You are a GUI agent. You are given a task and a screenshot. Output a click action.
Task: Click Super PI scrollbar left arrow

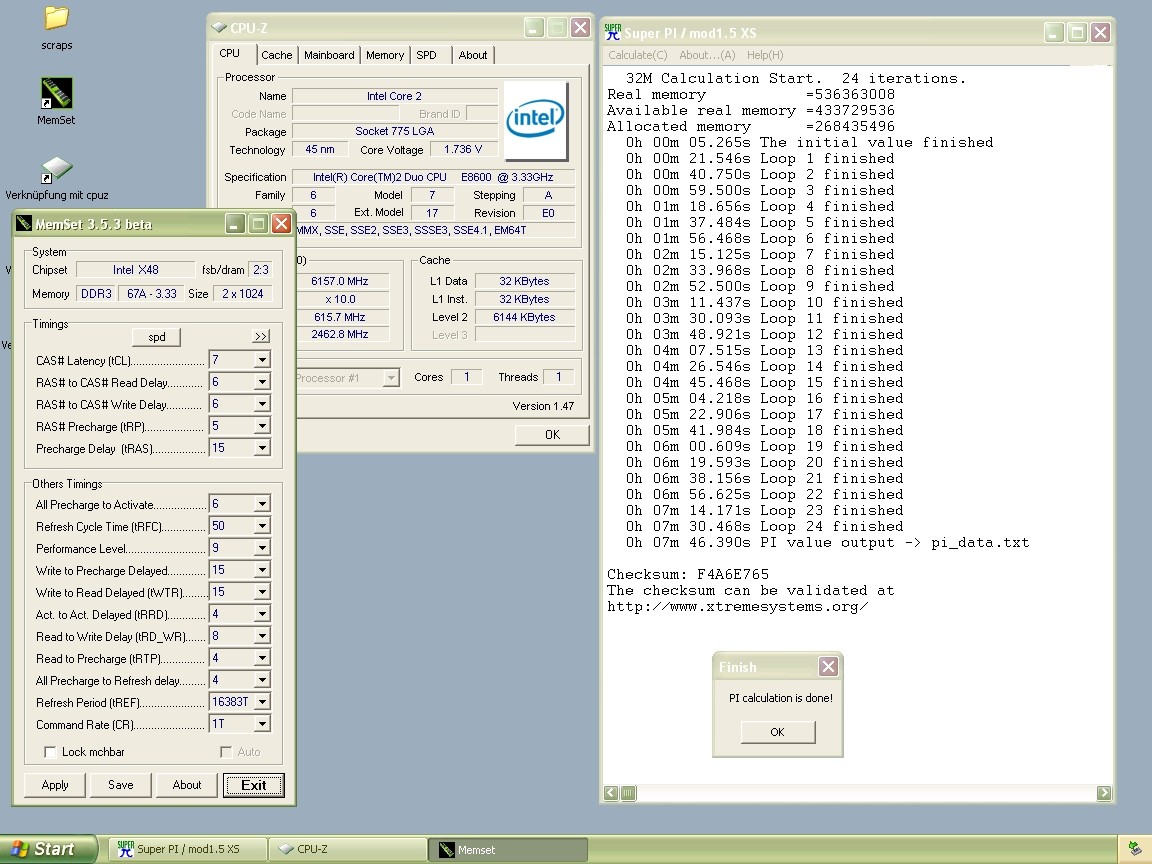[611, 793]
